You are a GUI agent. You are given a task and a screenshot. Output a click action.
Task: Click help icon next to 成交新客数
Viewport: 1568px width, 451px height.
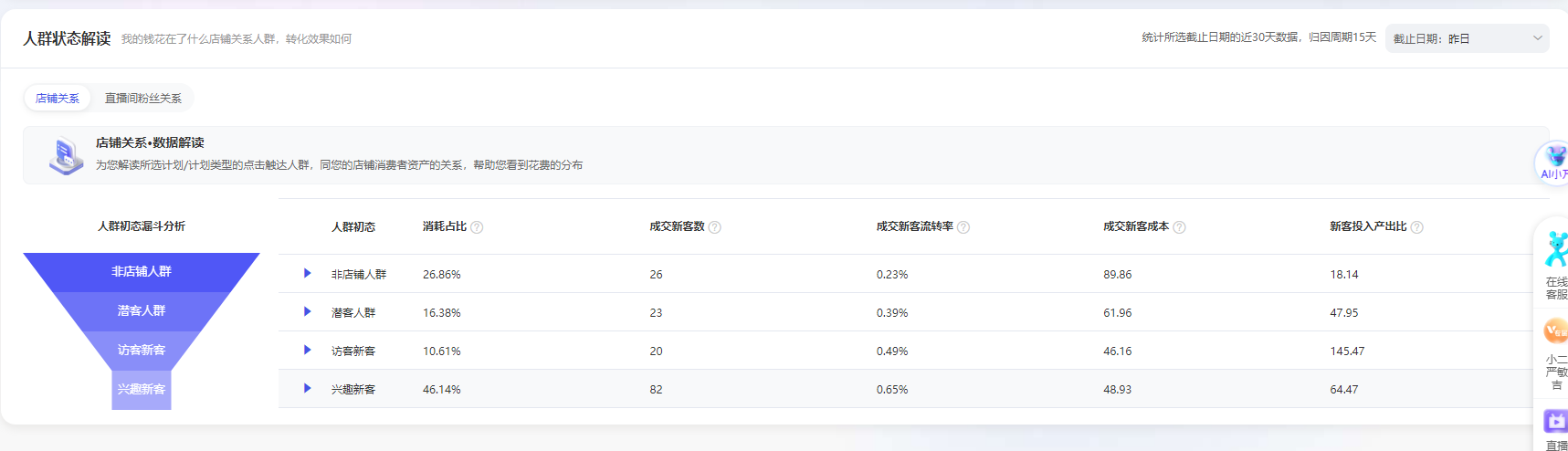[x=715, y=227]
